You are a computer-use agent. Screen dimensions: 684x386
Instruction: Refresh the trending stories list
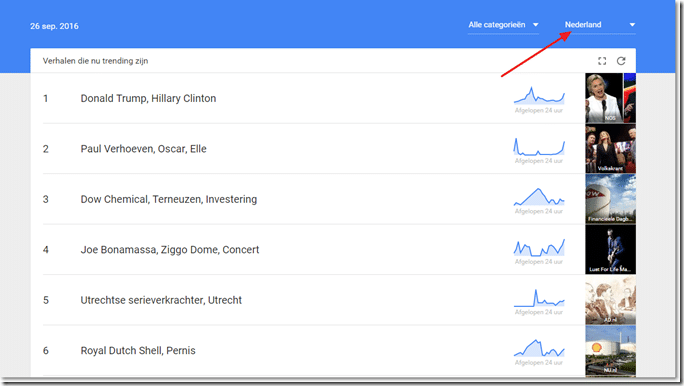(x=621, y=61)
